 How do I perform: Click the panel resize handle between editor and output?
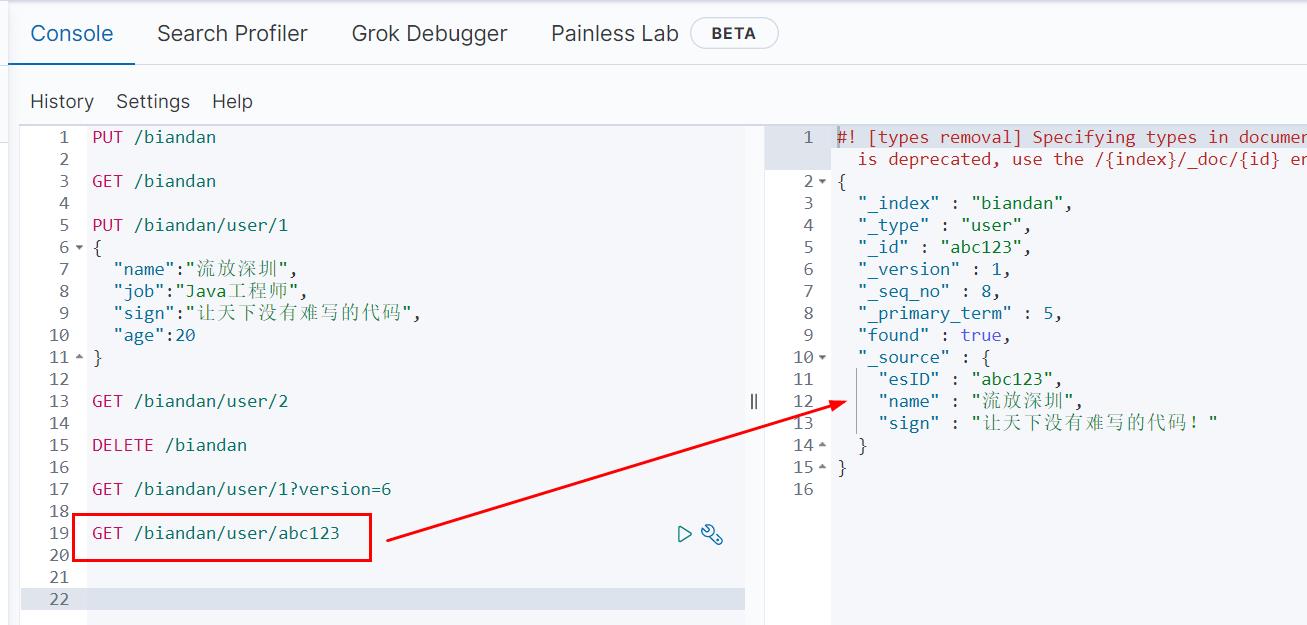(x=754, y=401)
